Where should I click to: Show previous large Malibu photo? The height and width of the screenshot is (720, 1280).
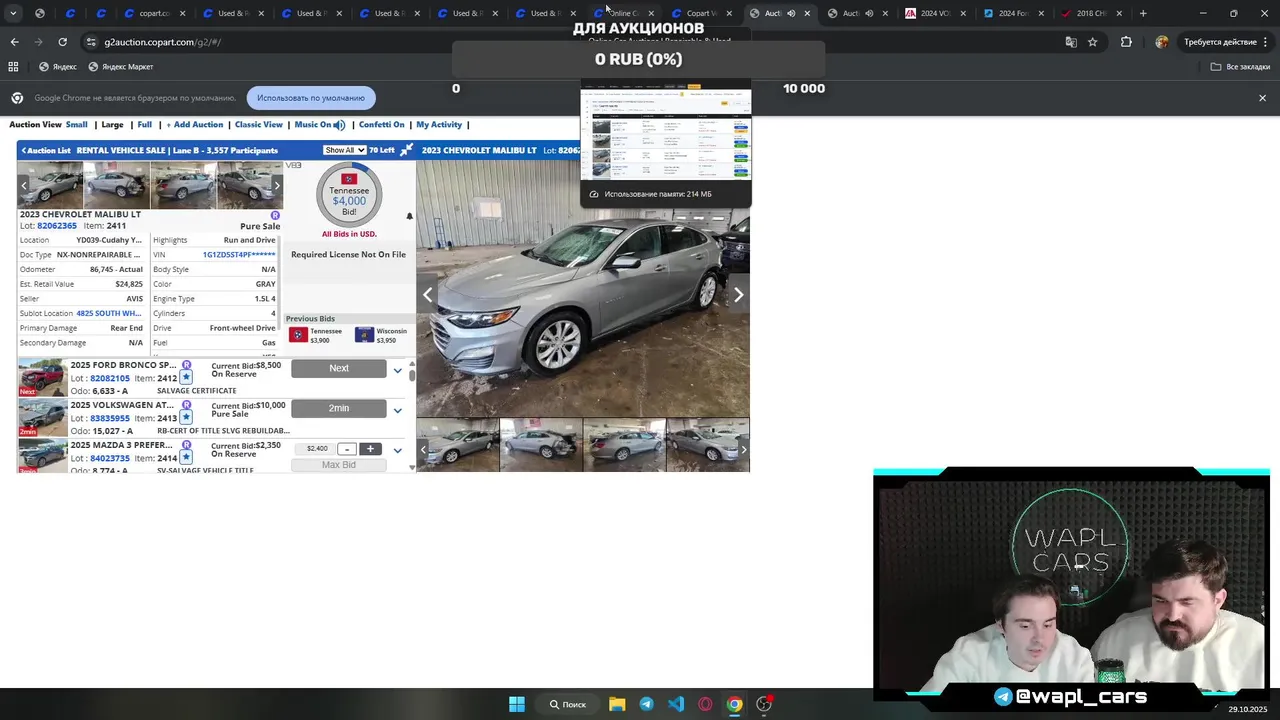[x=428, y=295]
